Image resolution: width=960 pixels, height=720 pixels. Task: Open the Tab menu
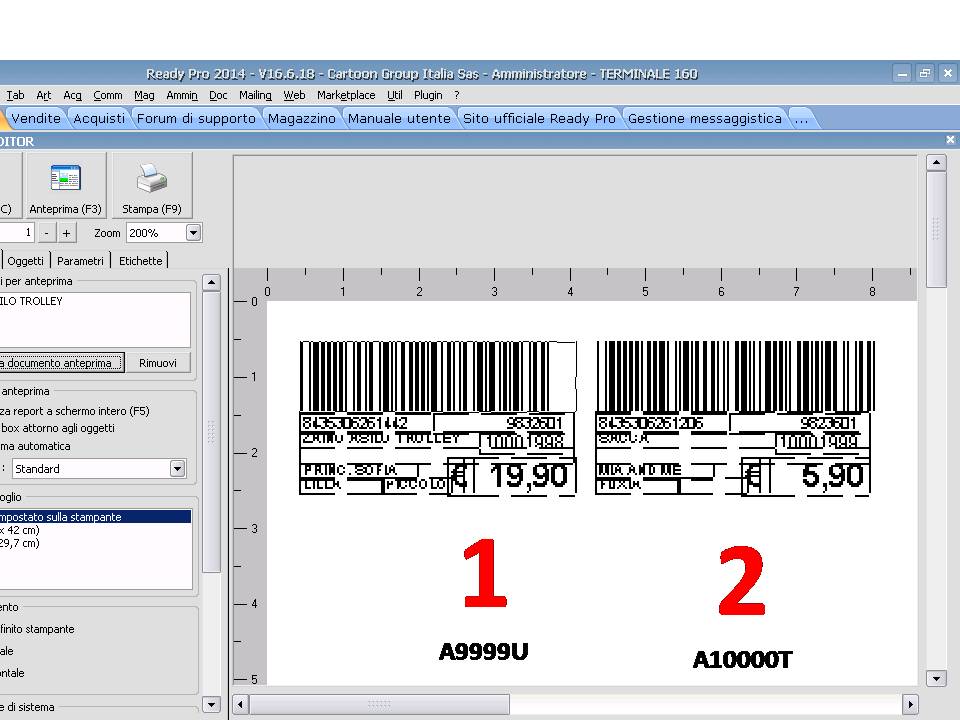coord(15,95)
